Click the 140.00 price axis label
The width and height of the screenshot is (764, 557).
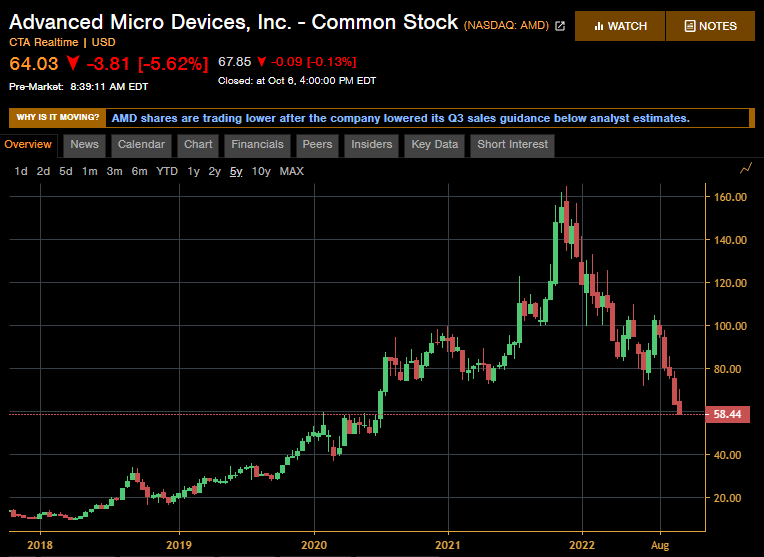coord(730,240)
